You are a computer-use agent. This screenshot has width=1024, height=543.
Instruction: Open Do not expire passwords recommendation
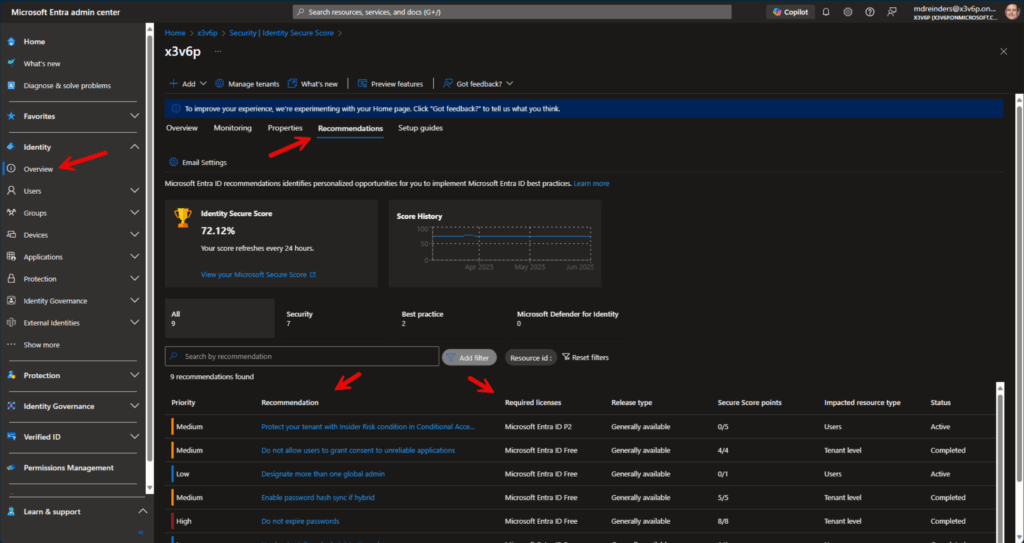300,521
